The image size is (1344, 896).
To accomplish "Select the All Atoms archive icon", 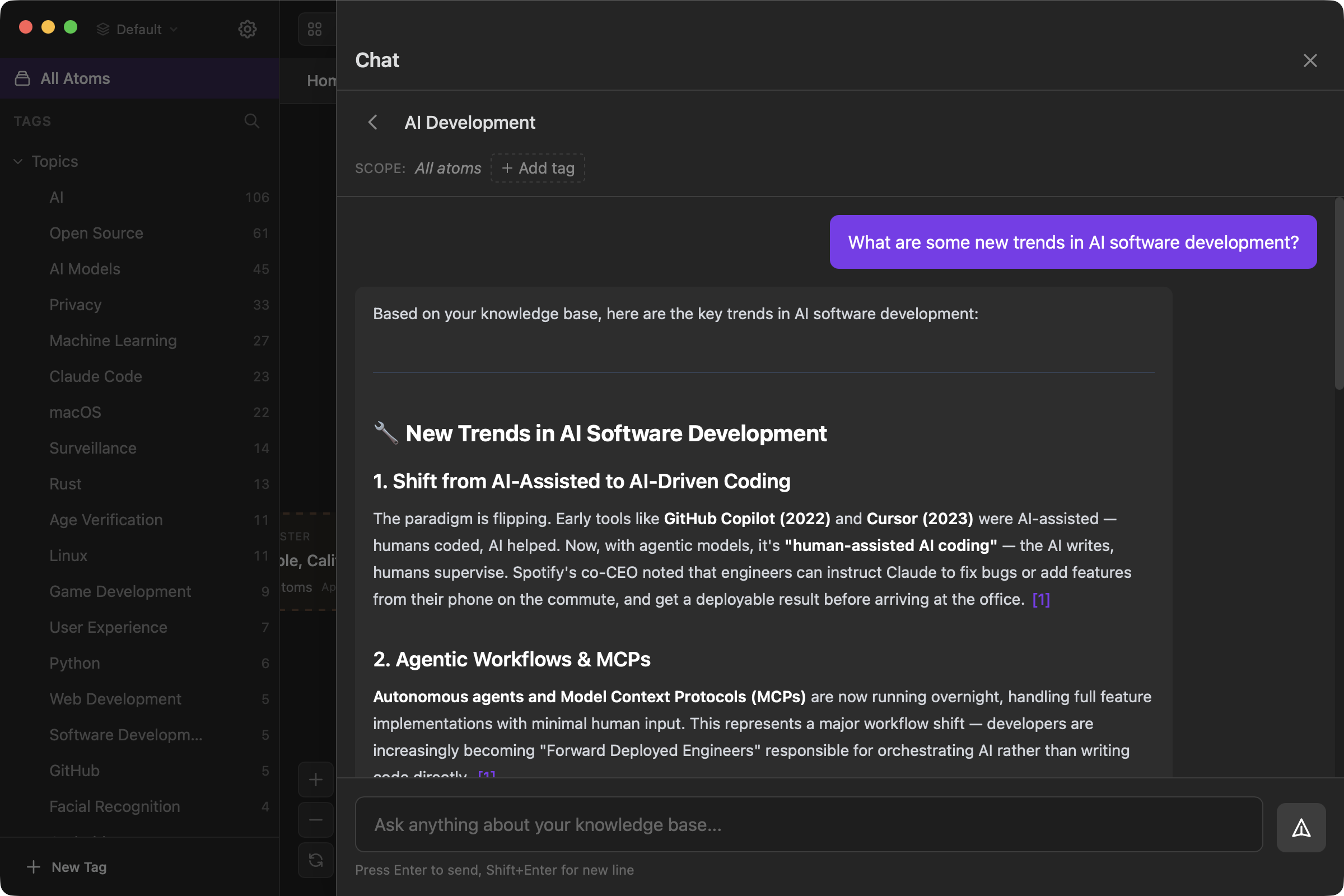I will [23, 78].
